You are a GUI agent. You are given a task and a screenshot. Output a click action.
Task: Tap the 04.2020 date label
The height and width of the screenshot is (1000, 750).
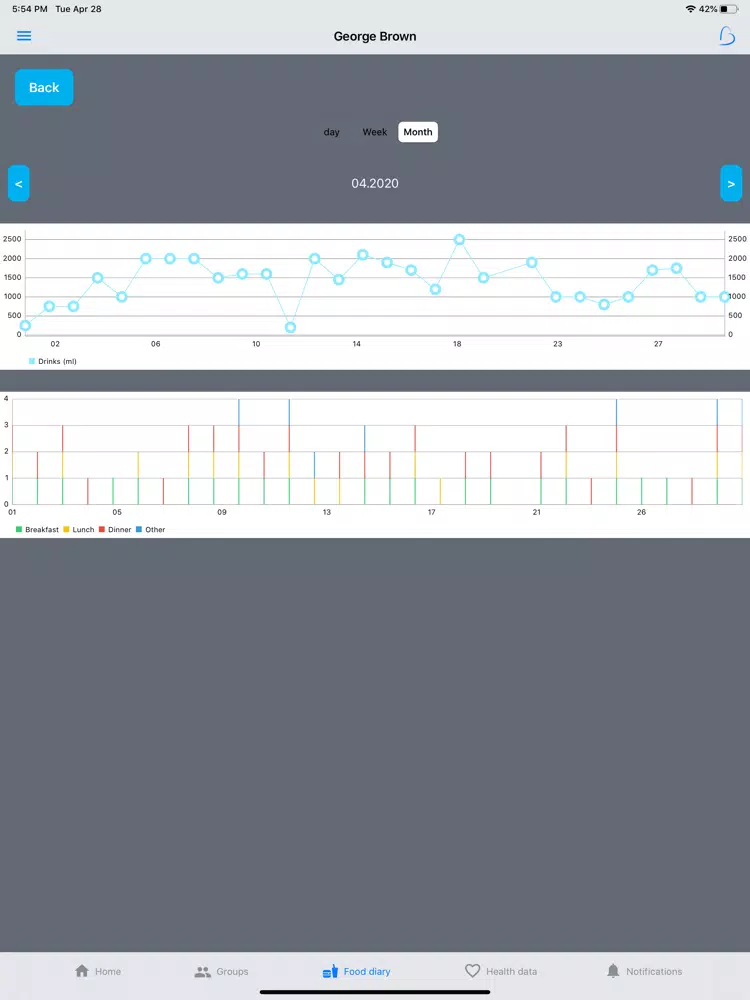click(x=375, y=184)
